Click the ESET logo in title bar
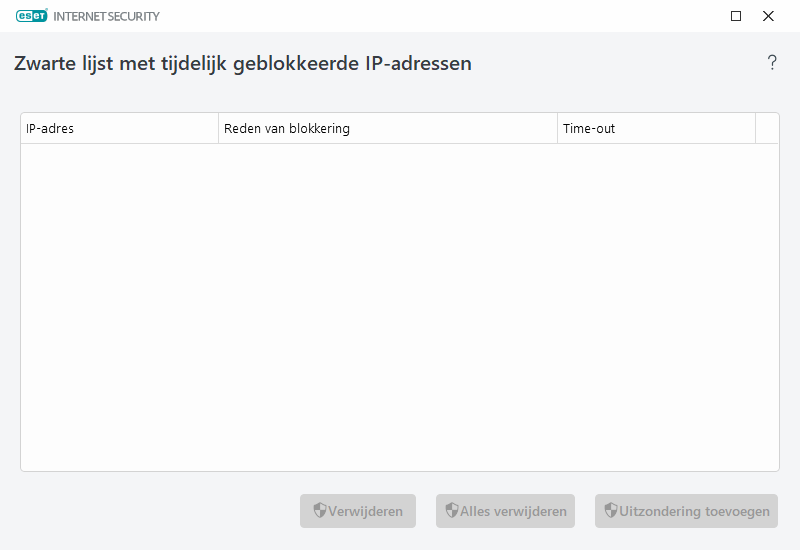 point(32,16)
